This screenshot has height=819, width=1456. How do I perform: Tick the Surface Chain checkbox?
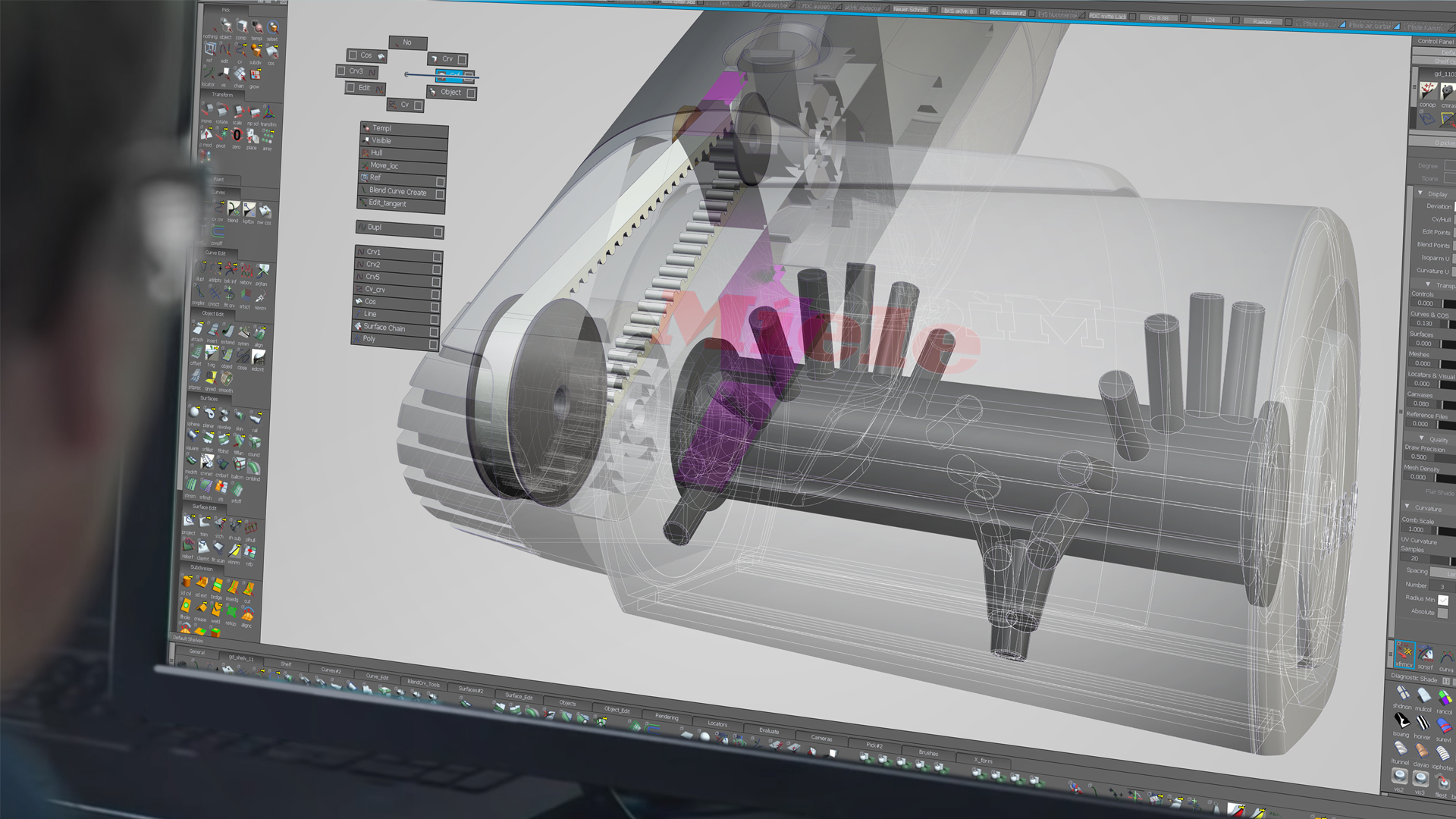tap(435, 332)
